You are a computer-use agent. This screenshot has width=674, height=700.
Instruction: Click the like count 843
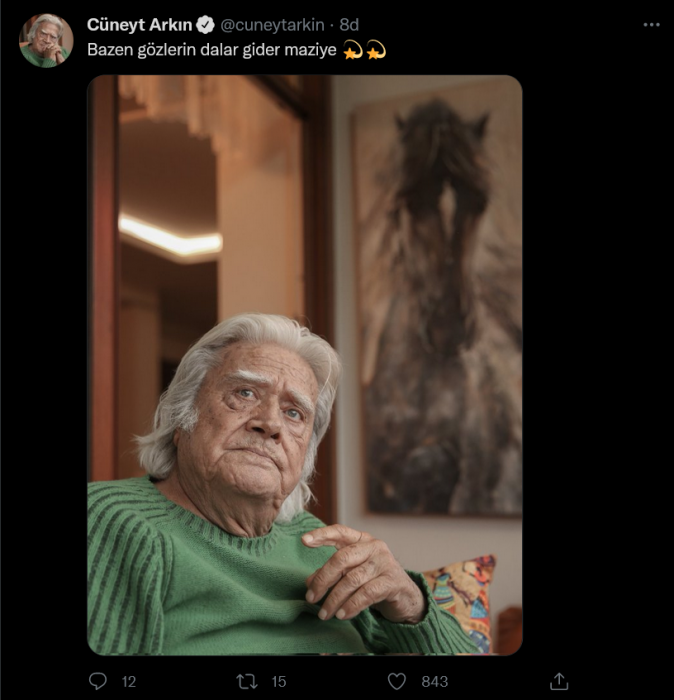[434, 681]
